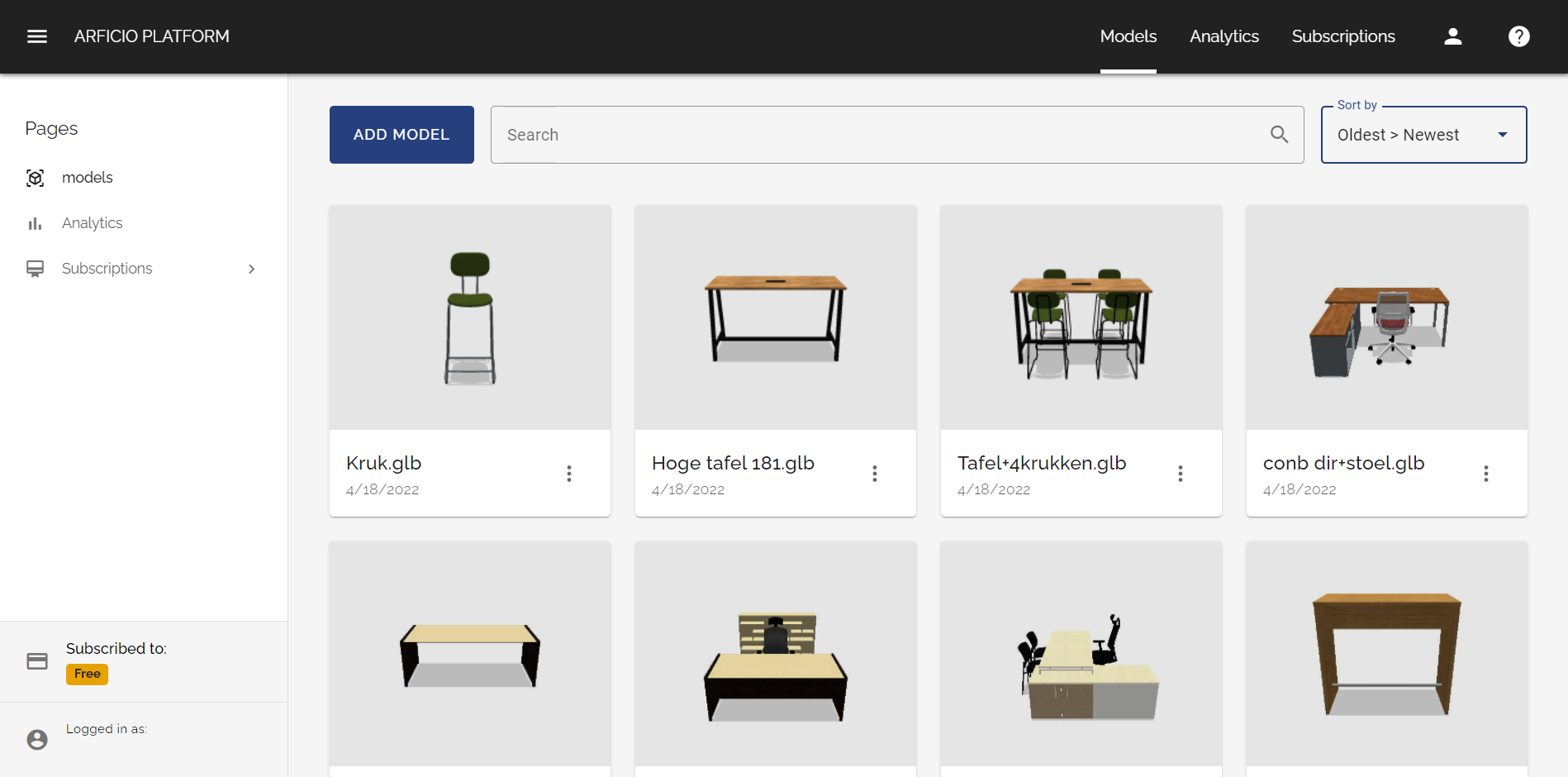Select the Models tab in header

point(1128,36)
